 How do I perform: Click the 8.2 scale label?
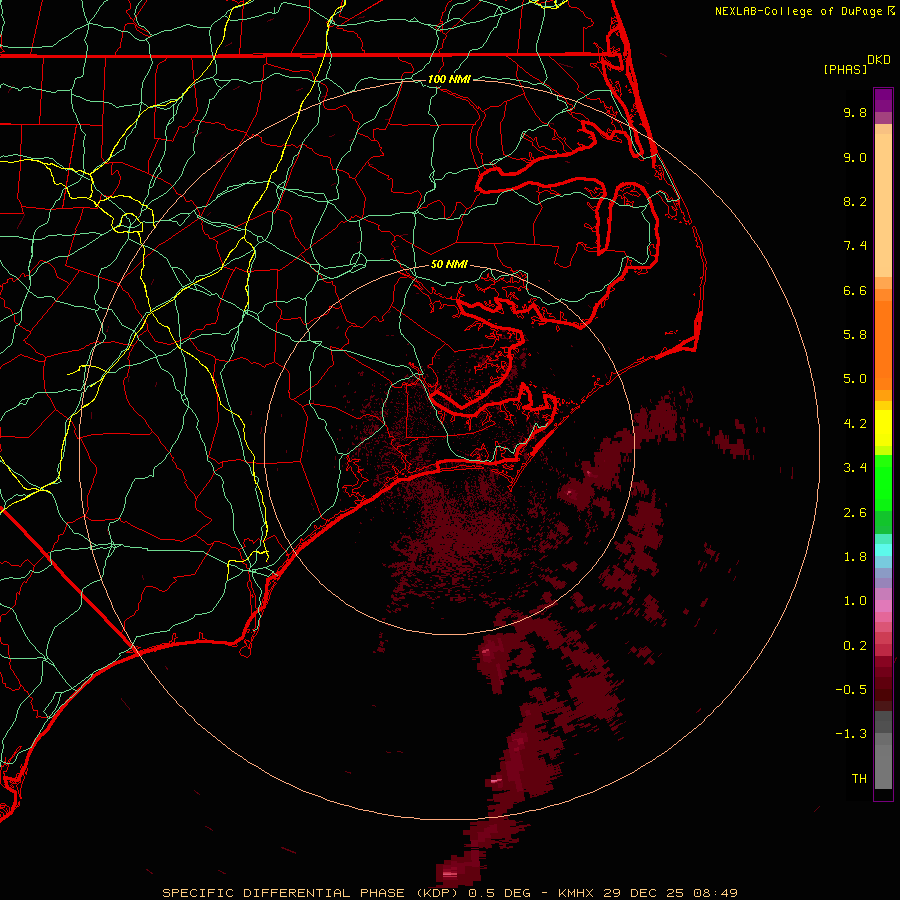(855, 201)
